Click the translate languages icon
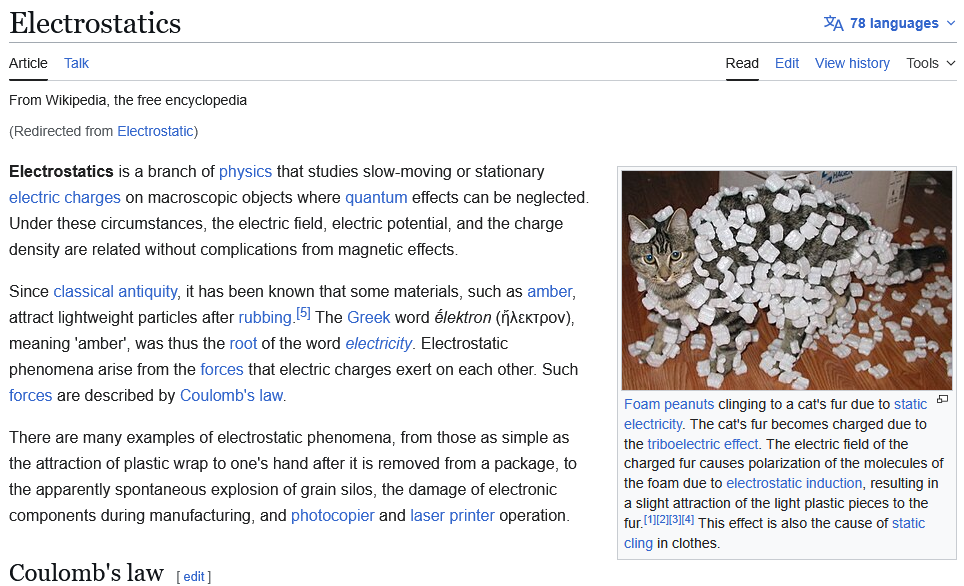Image resolution: width=964 pixels, height=586 pixels. 833,23
